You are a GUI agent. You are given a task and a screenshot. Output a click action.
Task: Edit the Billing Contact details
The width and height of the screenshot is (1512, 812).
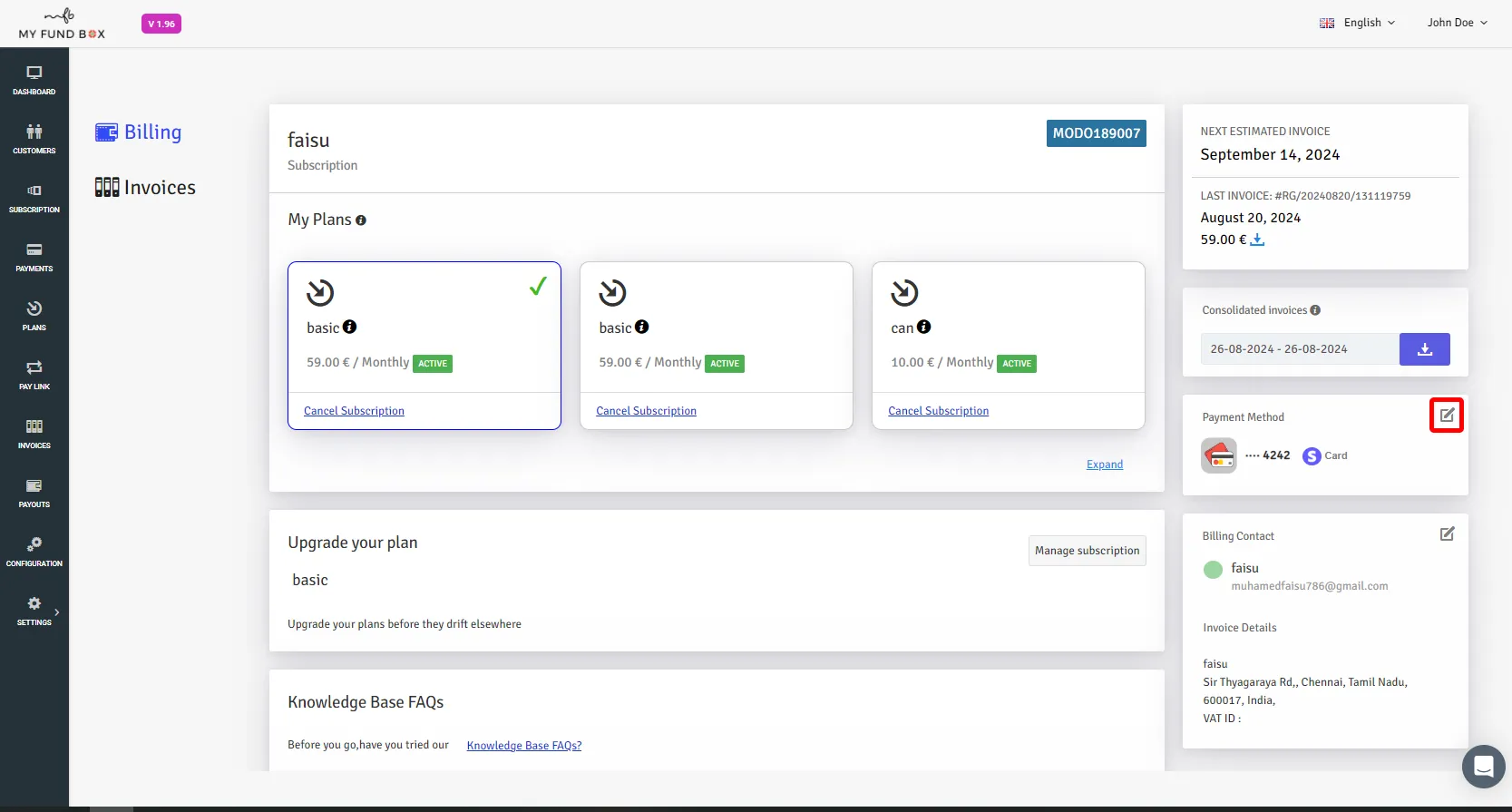(1447, 534)
